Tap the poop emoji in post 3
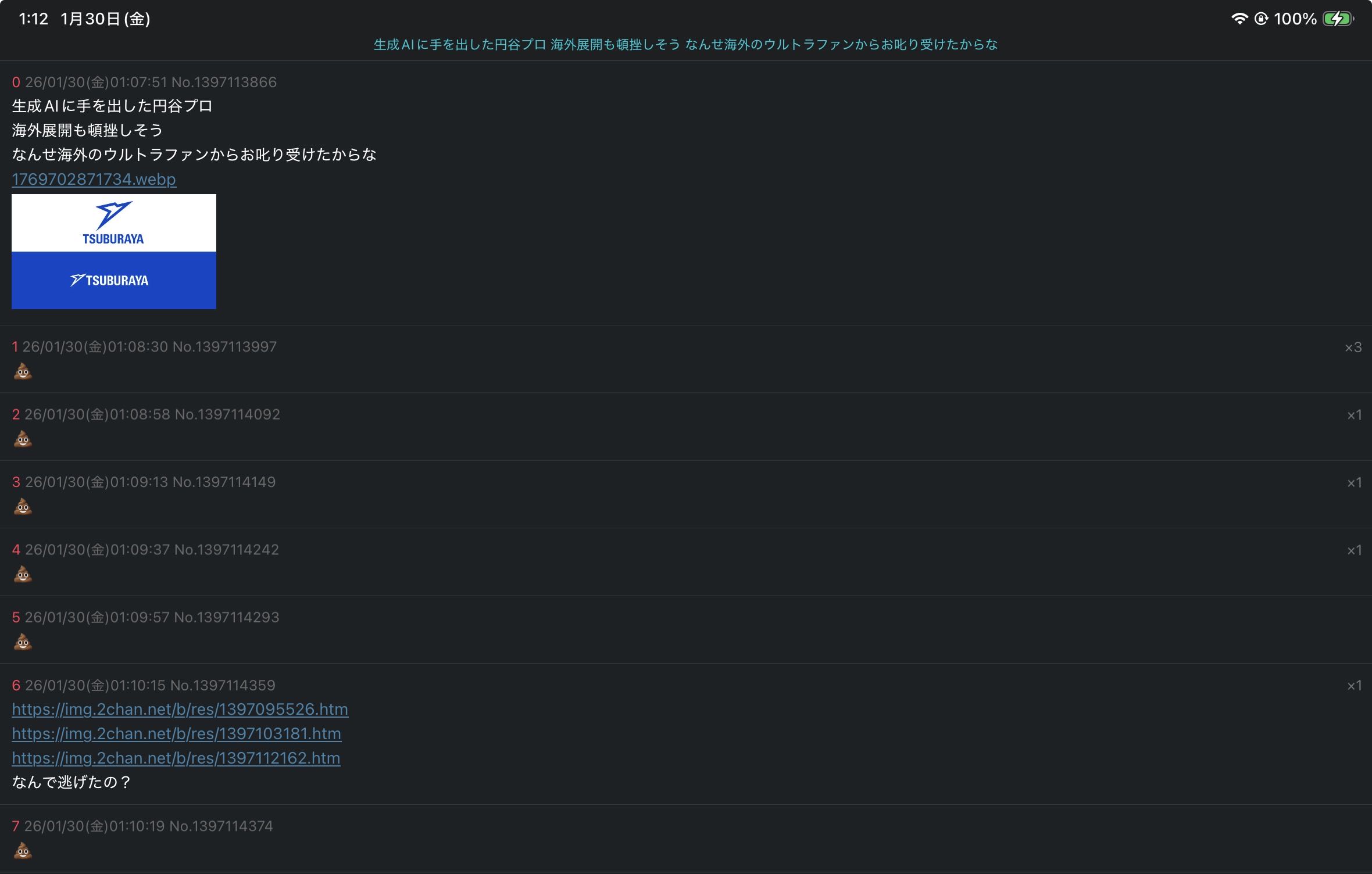 pyautogui.click(x=23, y=506)
